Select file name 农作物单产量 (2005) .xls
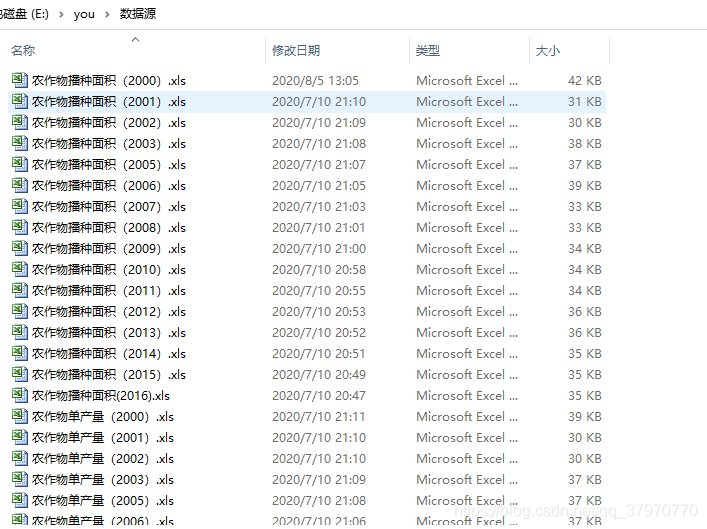 coord(103,501)
